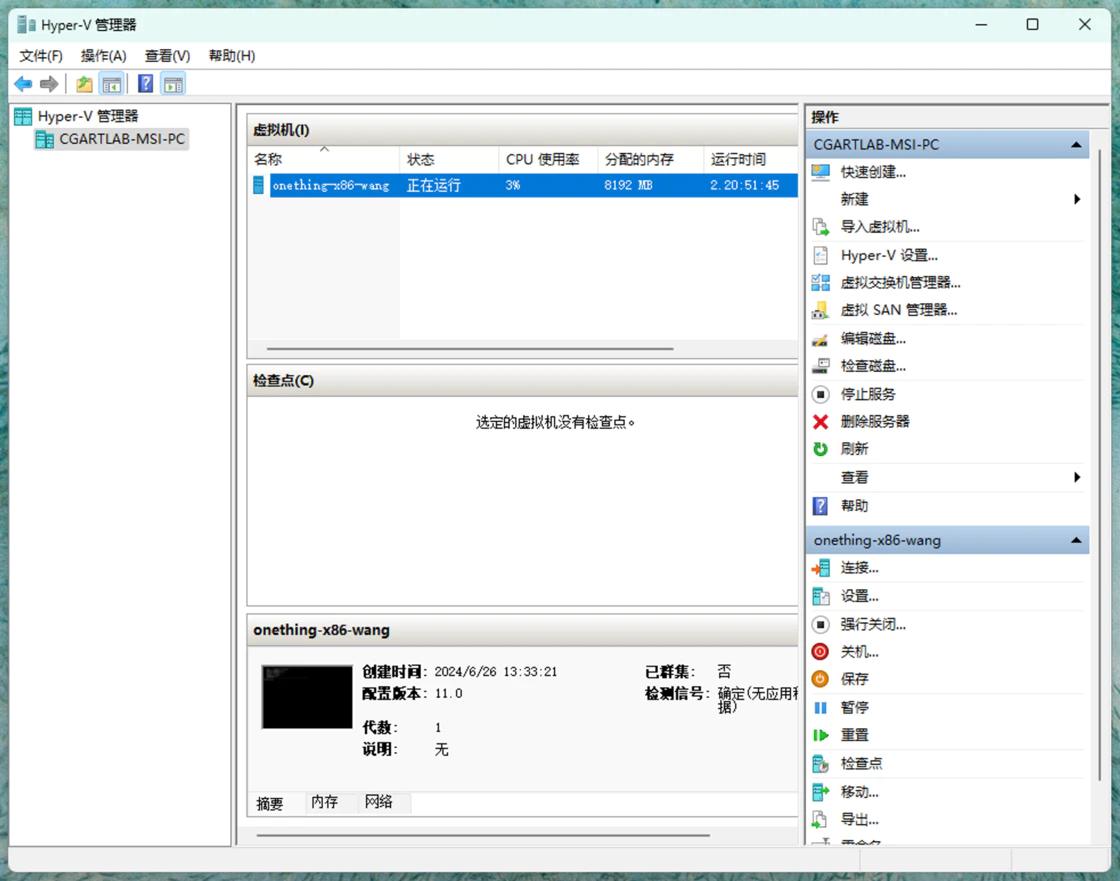
Task: Expand the 新建 submenu arrow
Action: [x=1077, y=199]
